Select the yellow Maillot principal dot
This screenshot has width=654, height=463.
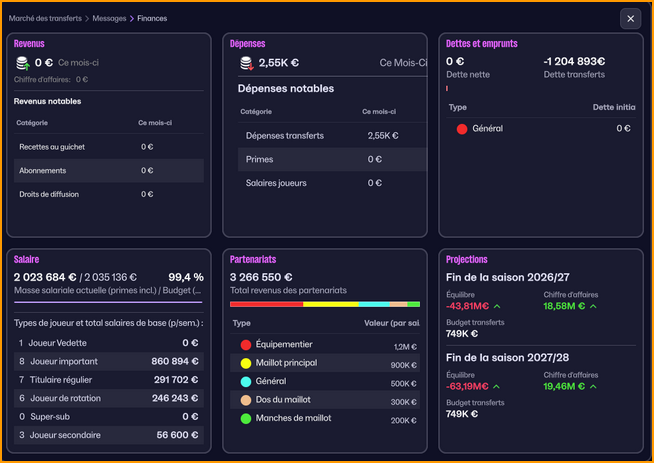pyautogui.click(x=246, y=364)
